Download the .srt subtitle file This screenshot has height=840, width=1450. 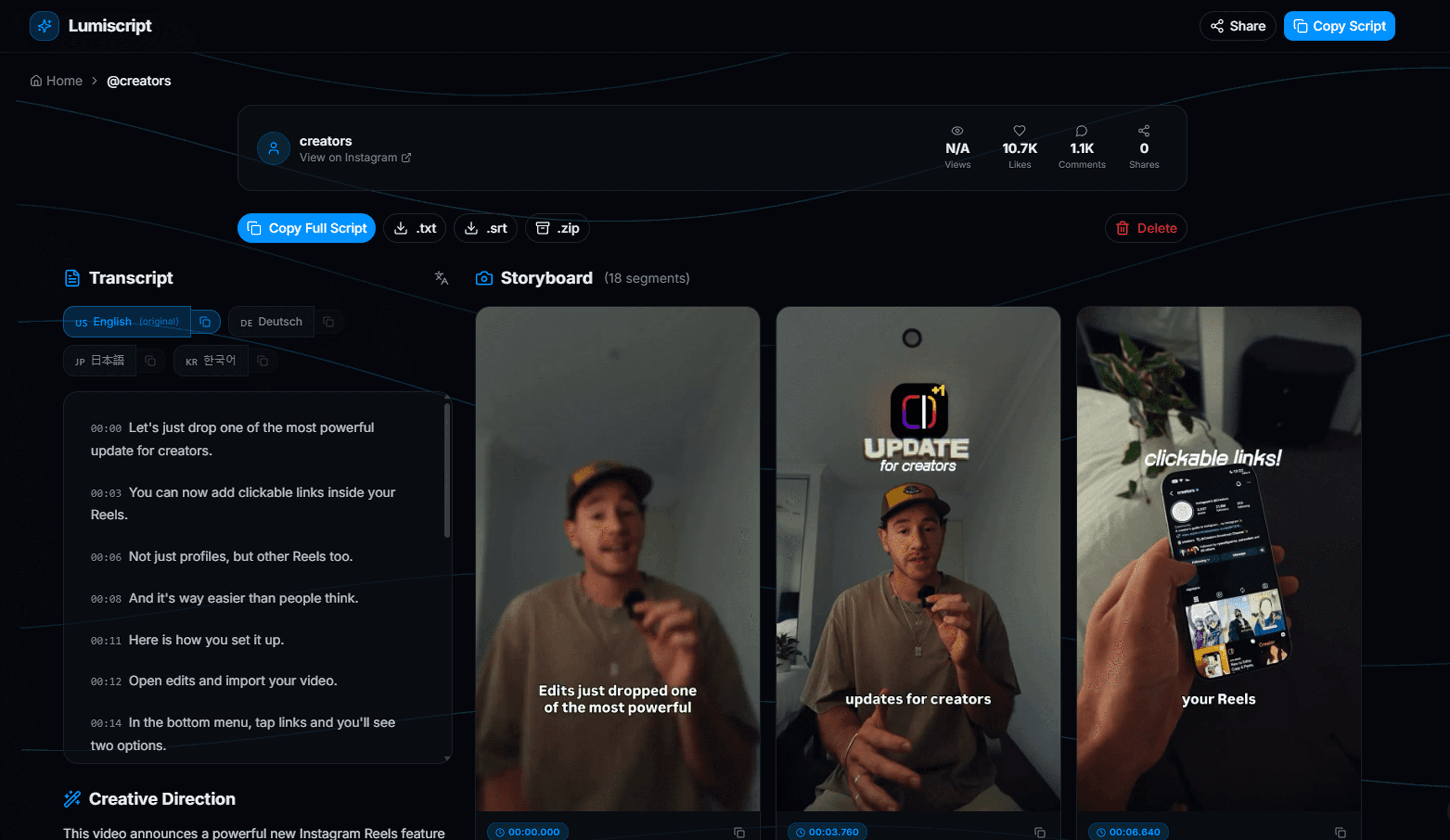tap(485, 228)
